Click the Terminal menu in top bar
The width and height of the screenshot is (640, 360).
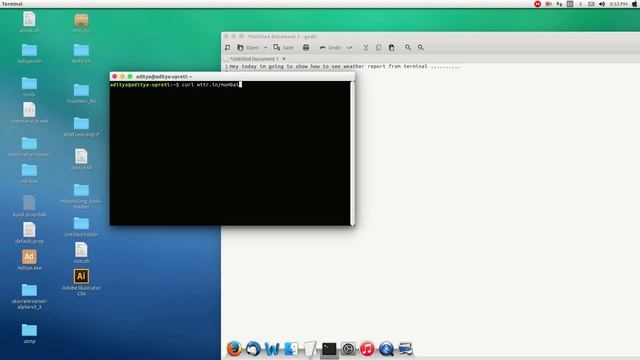click(x=12, y=4)
